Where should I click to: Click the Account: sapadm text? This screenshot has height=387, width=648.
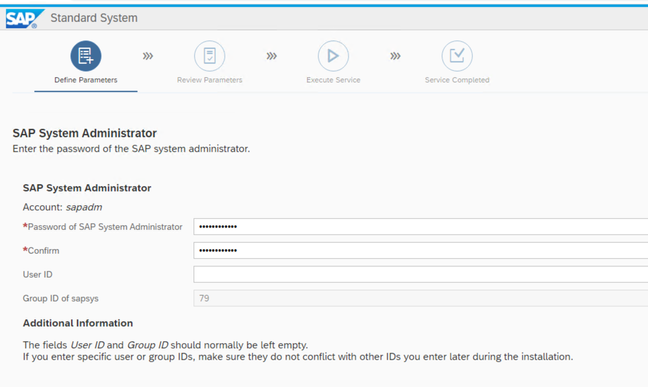click(62, 207)
